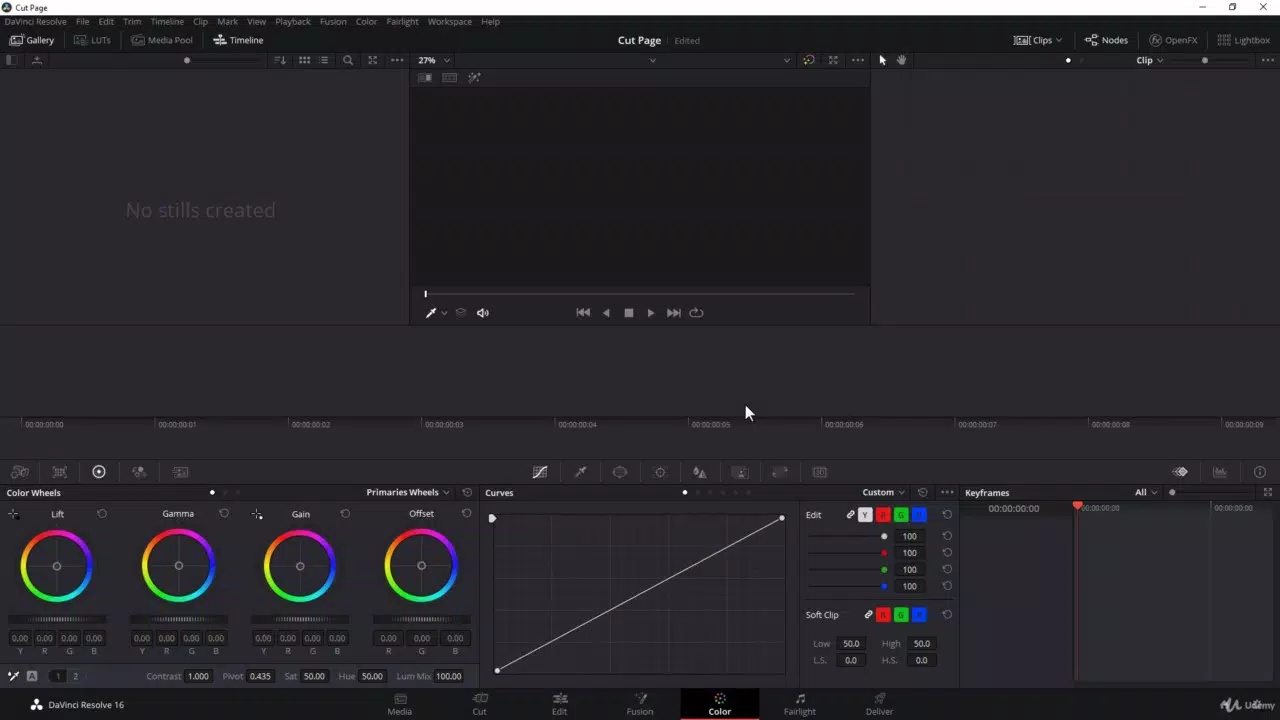Switch to the Fairlight page
This screenshot has height=720, width=1280.
[799, 704]
